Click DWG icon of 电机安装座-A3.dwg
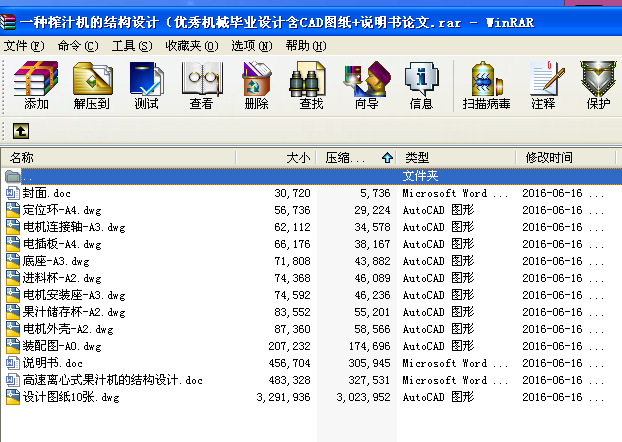 (x=13, y=295)
